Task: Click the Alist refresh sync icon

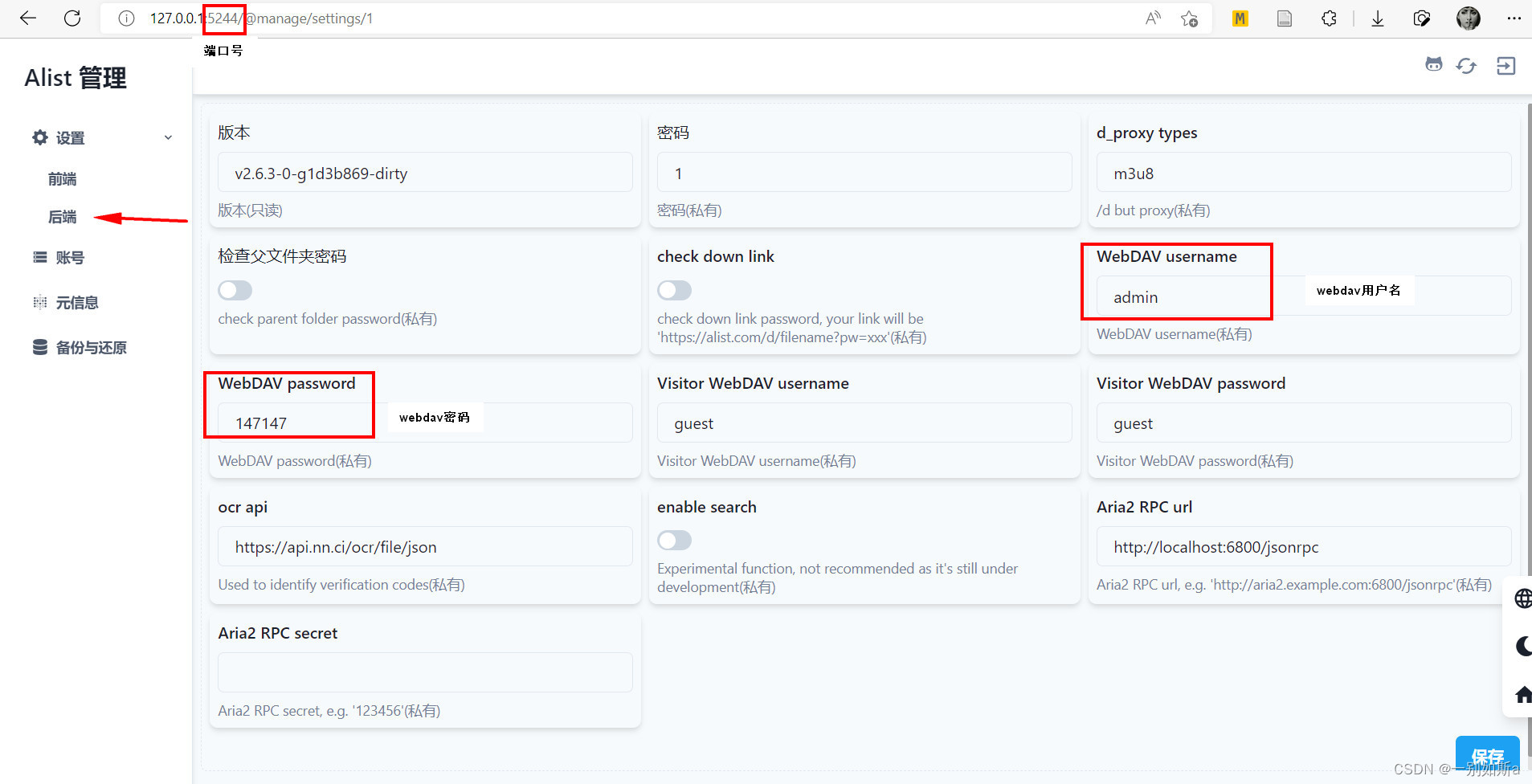Action: [1467, 66]
